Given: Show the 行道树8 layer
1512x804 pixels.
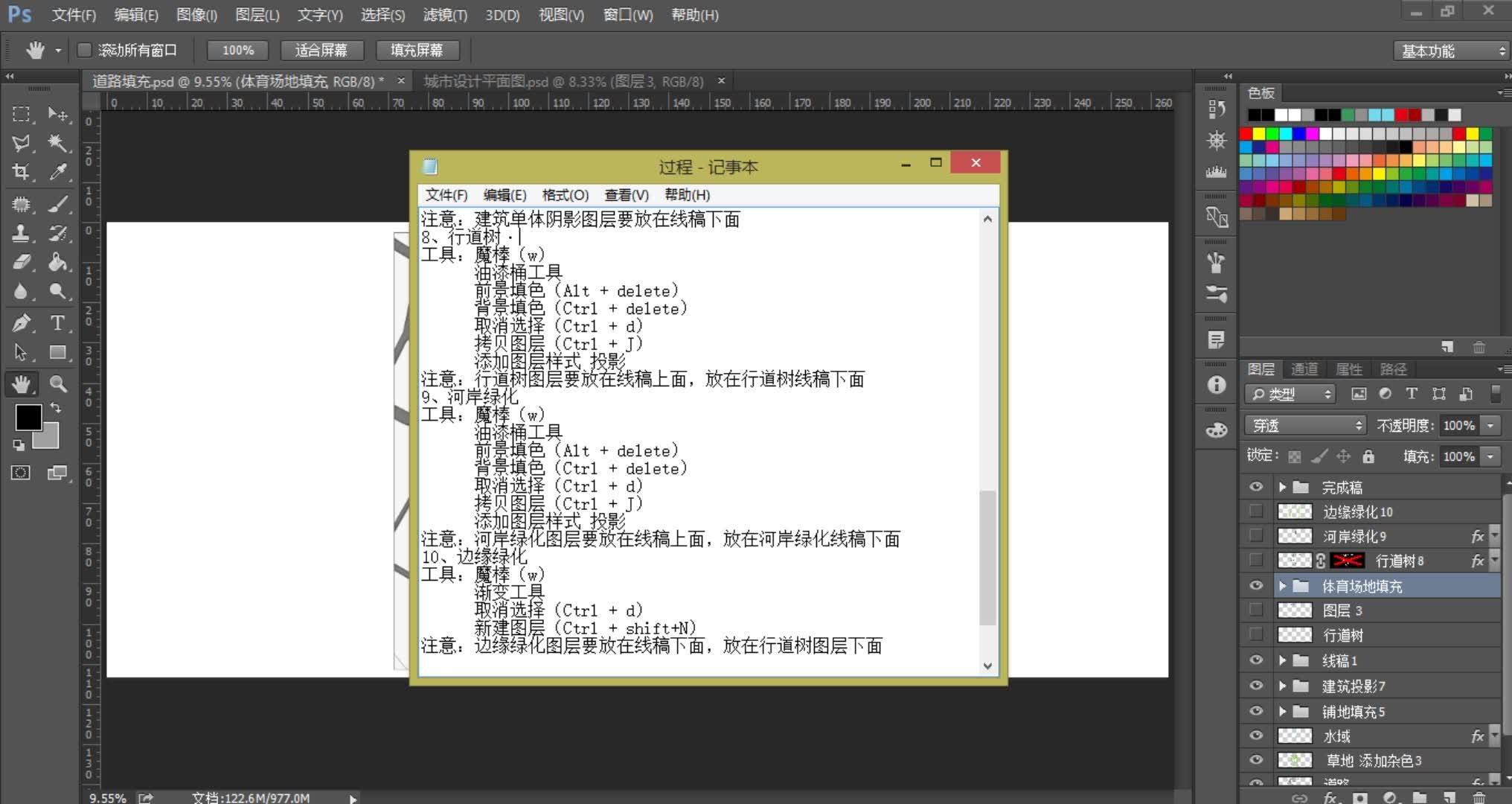Looking at the screenshot, I should pyautogui.click(x=1256, y=561).
